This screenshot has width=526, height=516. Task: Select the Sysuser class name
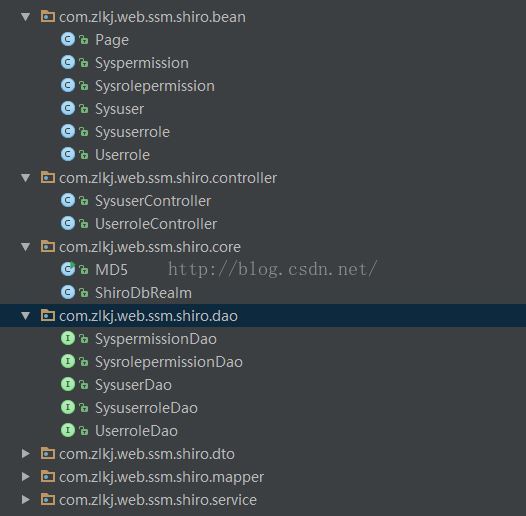tap(120, 109)
